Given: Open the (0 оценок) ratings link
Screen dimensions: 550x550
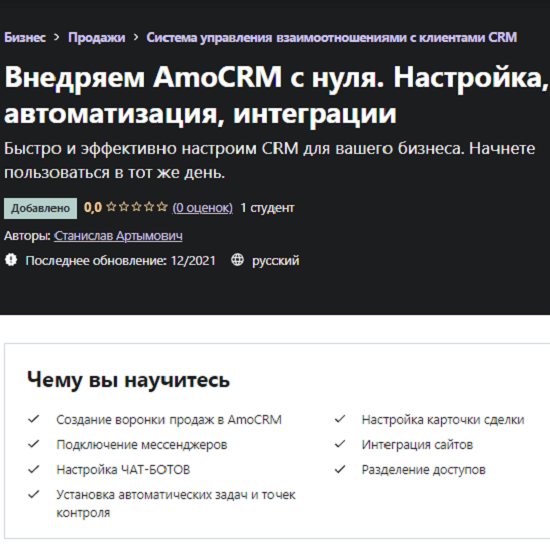Looking at the screenshot, I should (202, 208).
